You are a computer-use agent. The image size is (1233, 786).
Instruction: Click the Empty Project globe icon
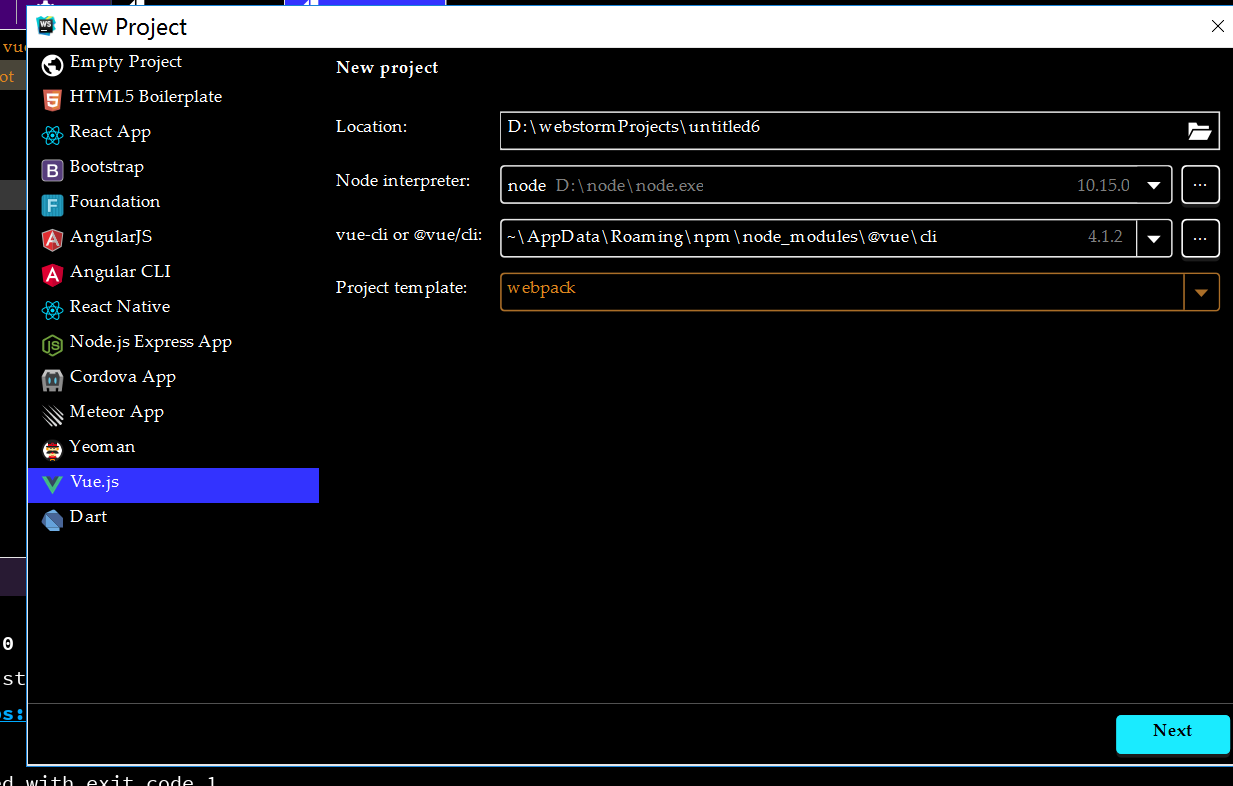tap(53, 66)
